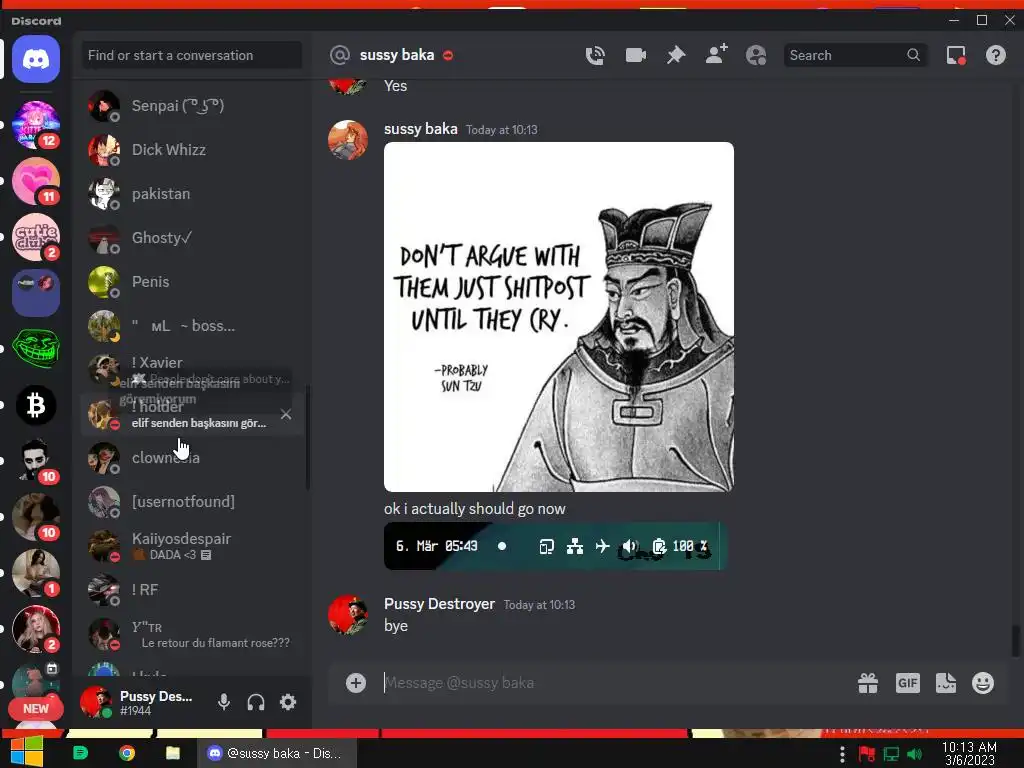Open the Sun Tzu meme image
The image size is (1024, 768).
point(559,317)
